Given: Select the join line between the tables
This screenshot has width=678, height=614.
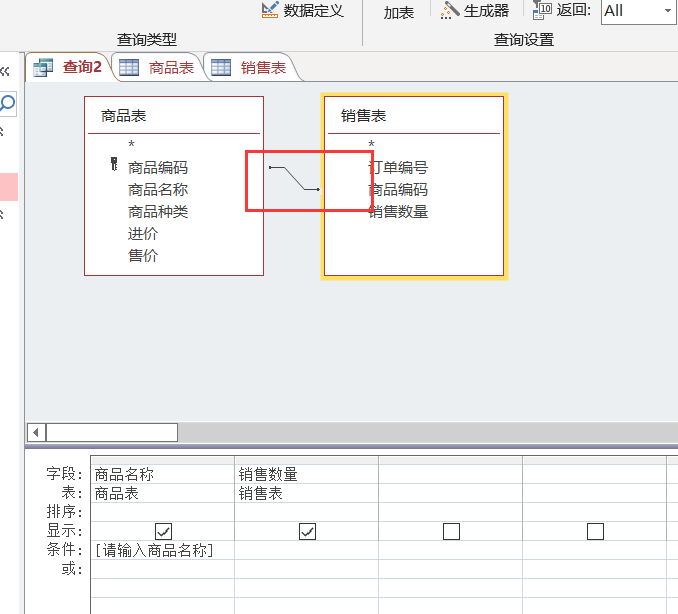Looking at the screenshot, I should coord(294,178).
